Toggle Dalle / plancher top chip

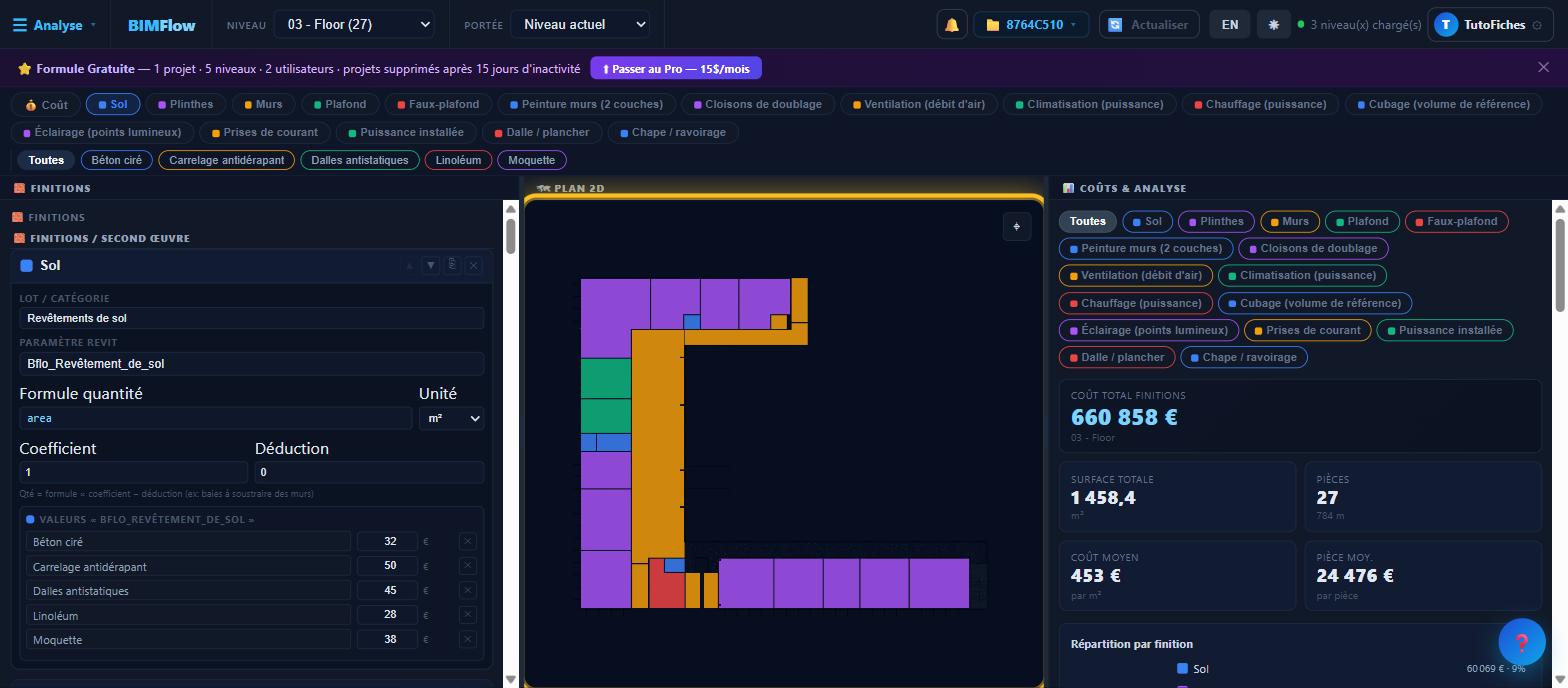pyautogui.click(x=542, y=132)
